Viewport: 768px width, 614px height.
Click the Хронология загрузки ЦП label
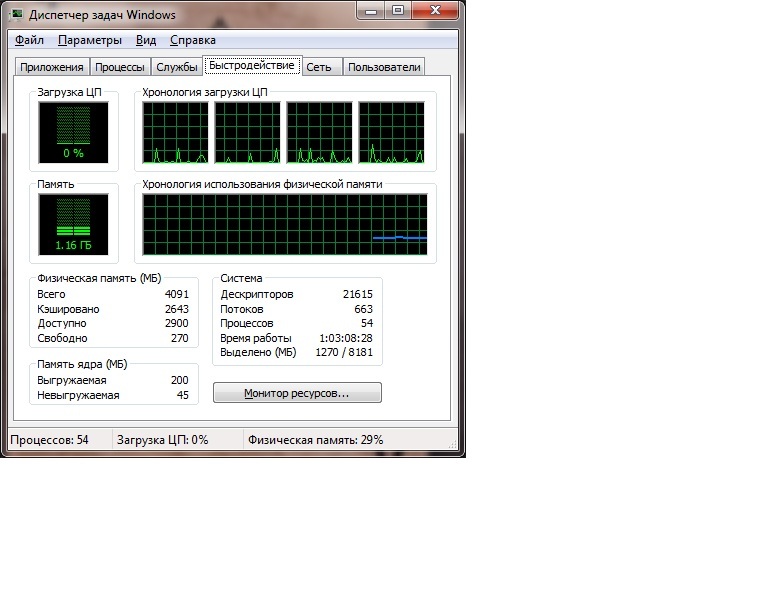tap(205, 92)
